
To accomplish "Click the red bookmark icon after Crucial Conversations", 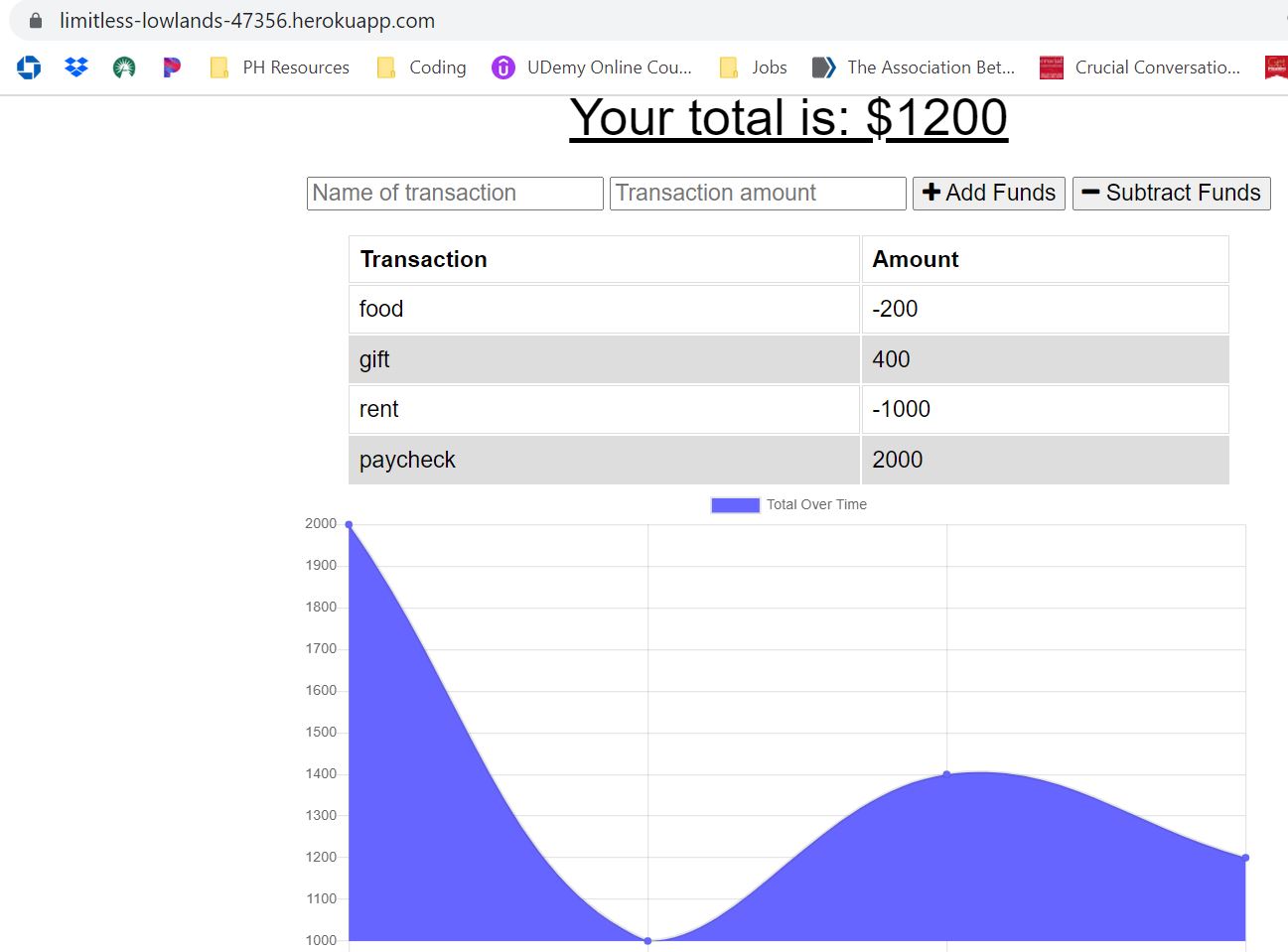I will 1276,68.
